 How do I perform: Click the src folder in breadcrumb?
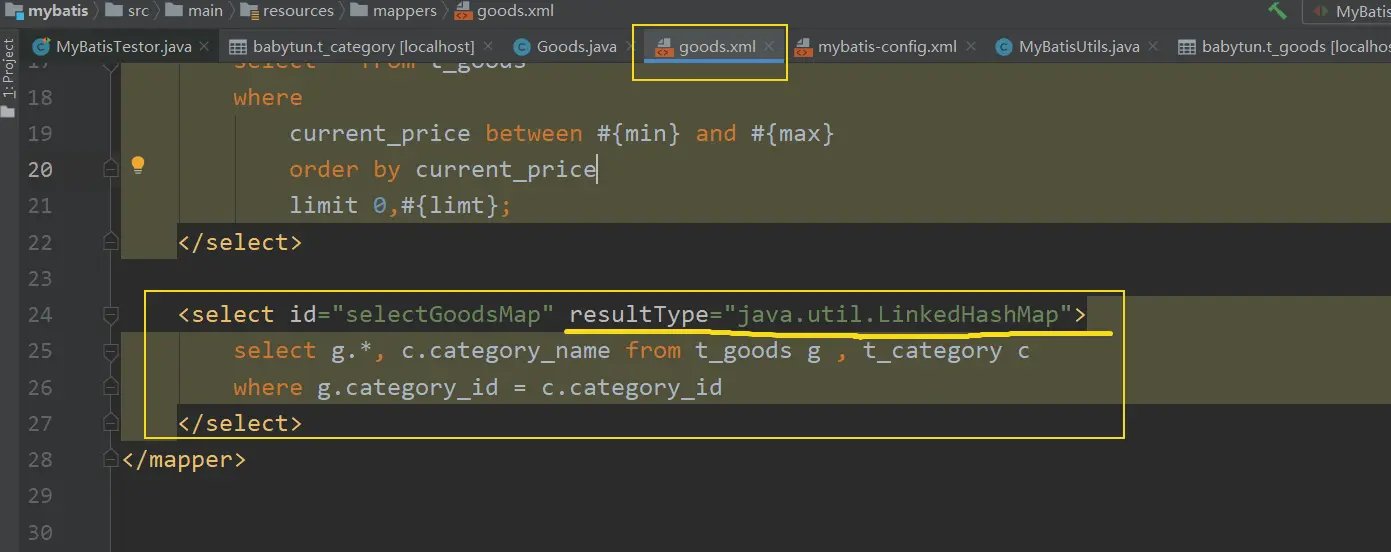(x=137, y=11)
